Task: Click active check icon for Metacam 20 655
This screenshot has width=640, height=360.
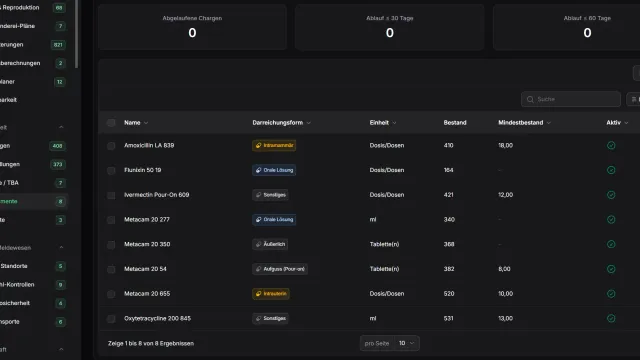Action: (x=611, y=293)
